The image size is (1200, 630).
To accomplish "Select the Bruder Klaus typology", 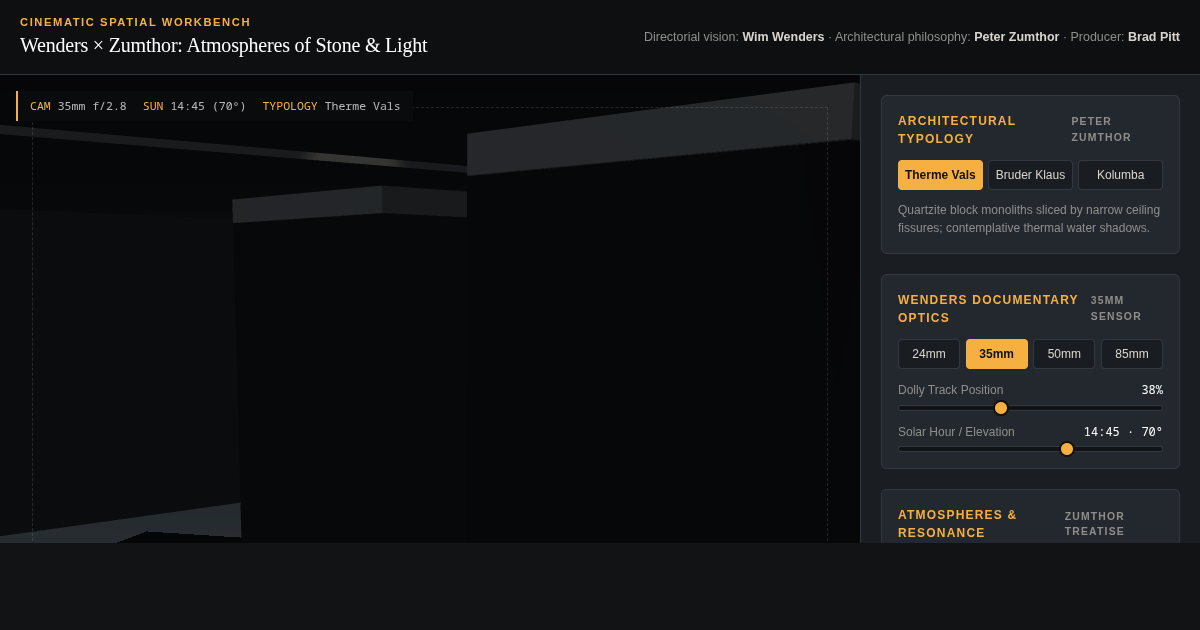I will coord(1030,175).
